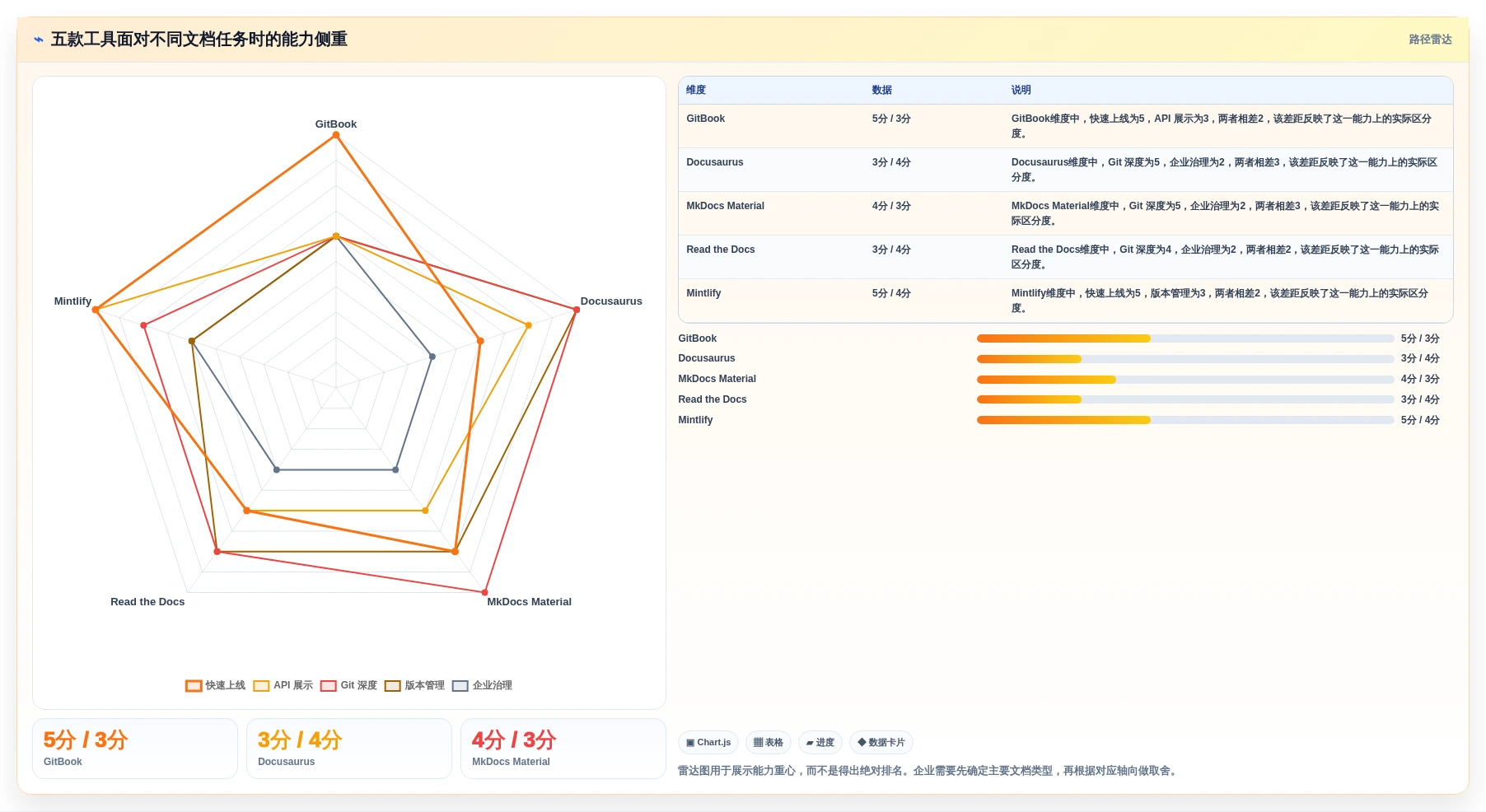Click the chart title 五款工具面对不同文档任务时的能力侧重
The image size is (1486, 812).
[199, 40]
